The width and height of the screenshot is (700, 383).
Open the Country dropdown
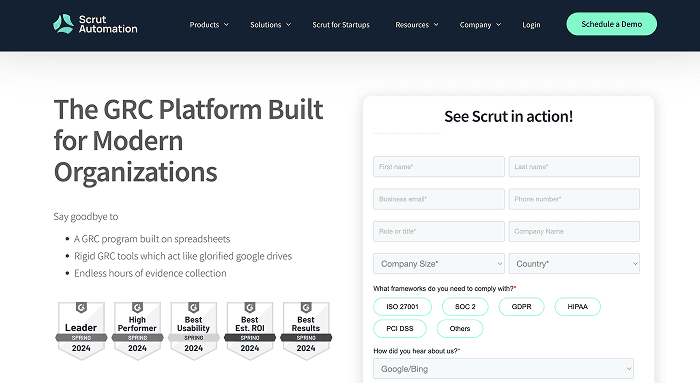574,263
